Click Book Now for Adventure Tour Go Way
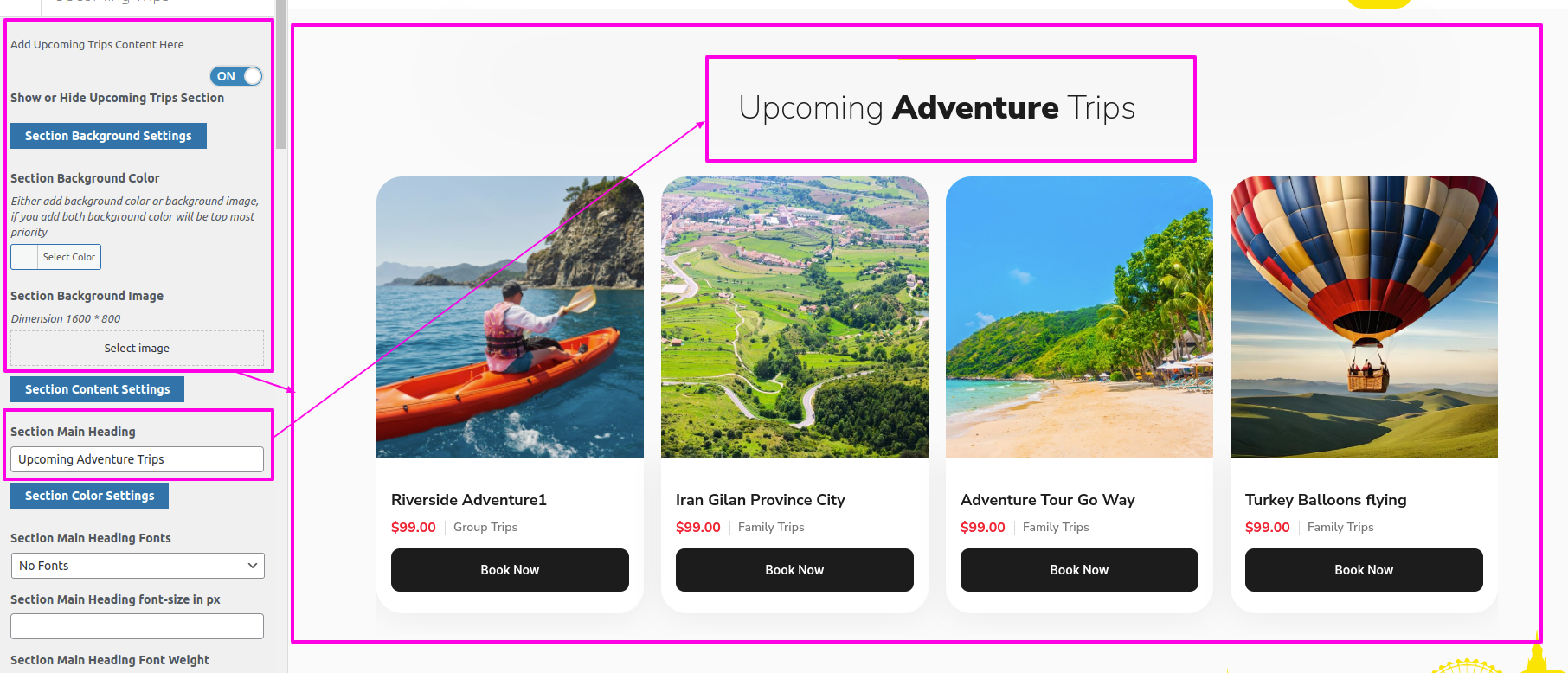Viewport: 1568px width, 673px height. 1079,570
